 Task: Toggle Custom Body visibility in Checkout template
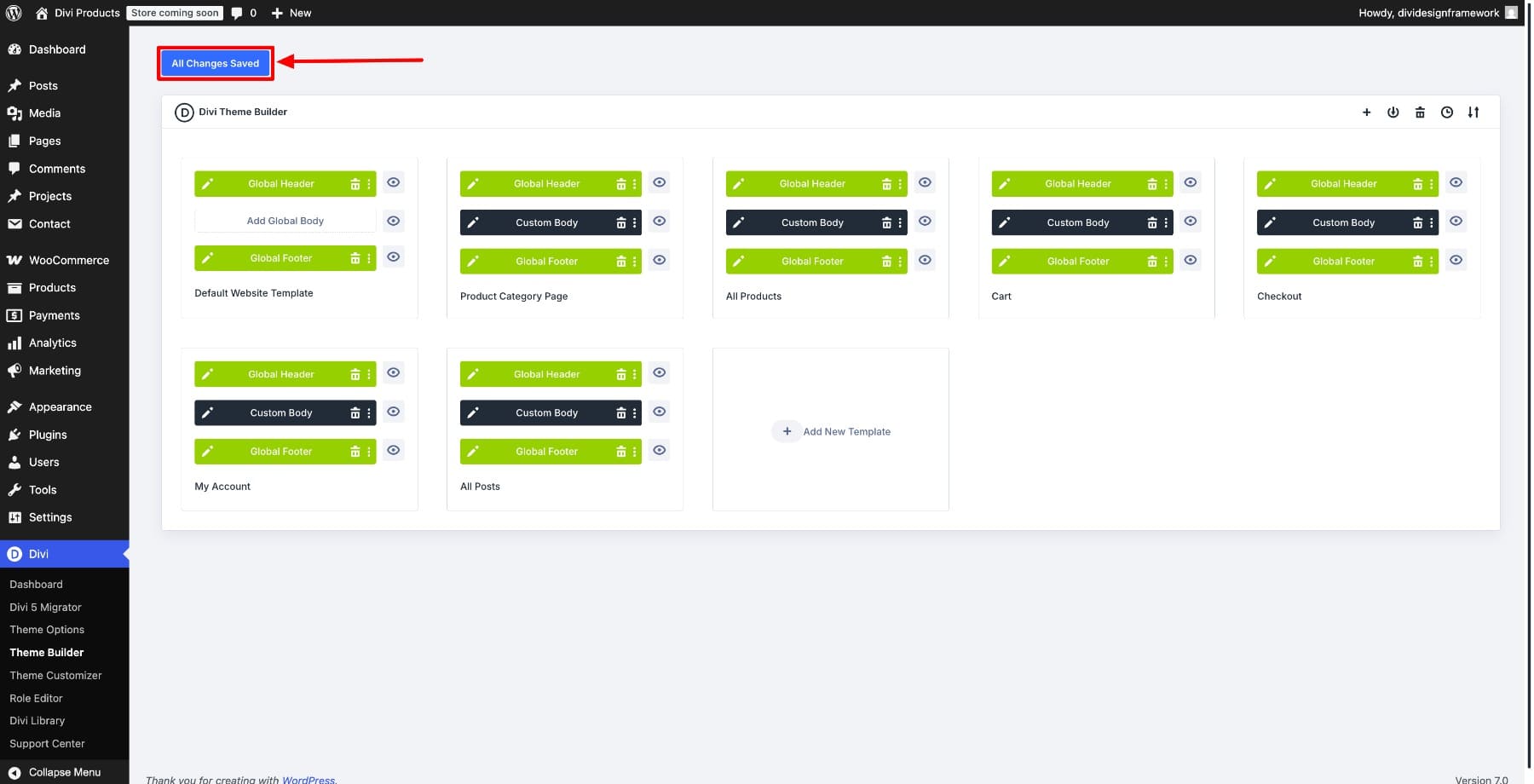click(1456, 221)
